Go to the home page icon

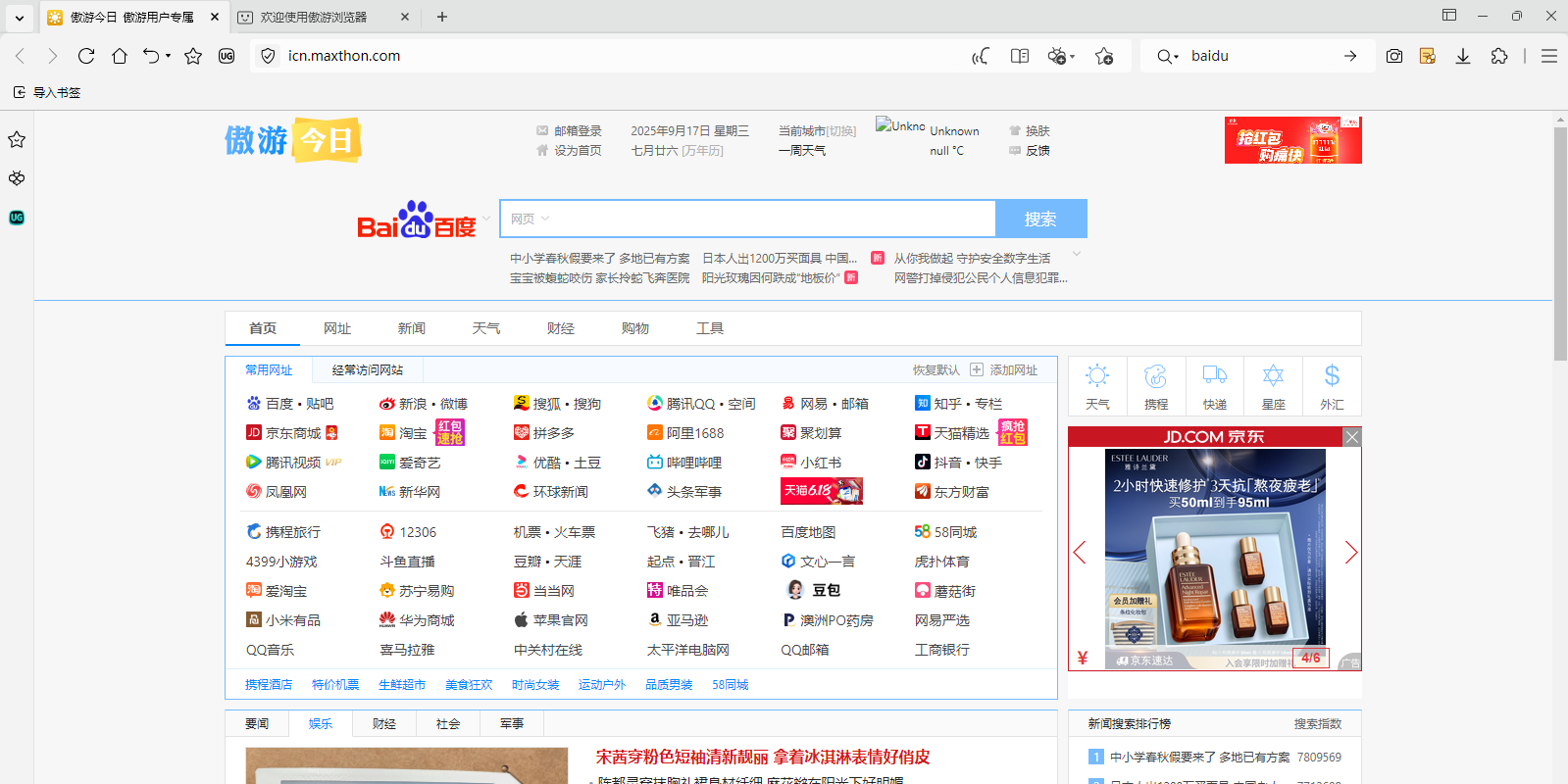click(x=120, y=56)
